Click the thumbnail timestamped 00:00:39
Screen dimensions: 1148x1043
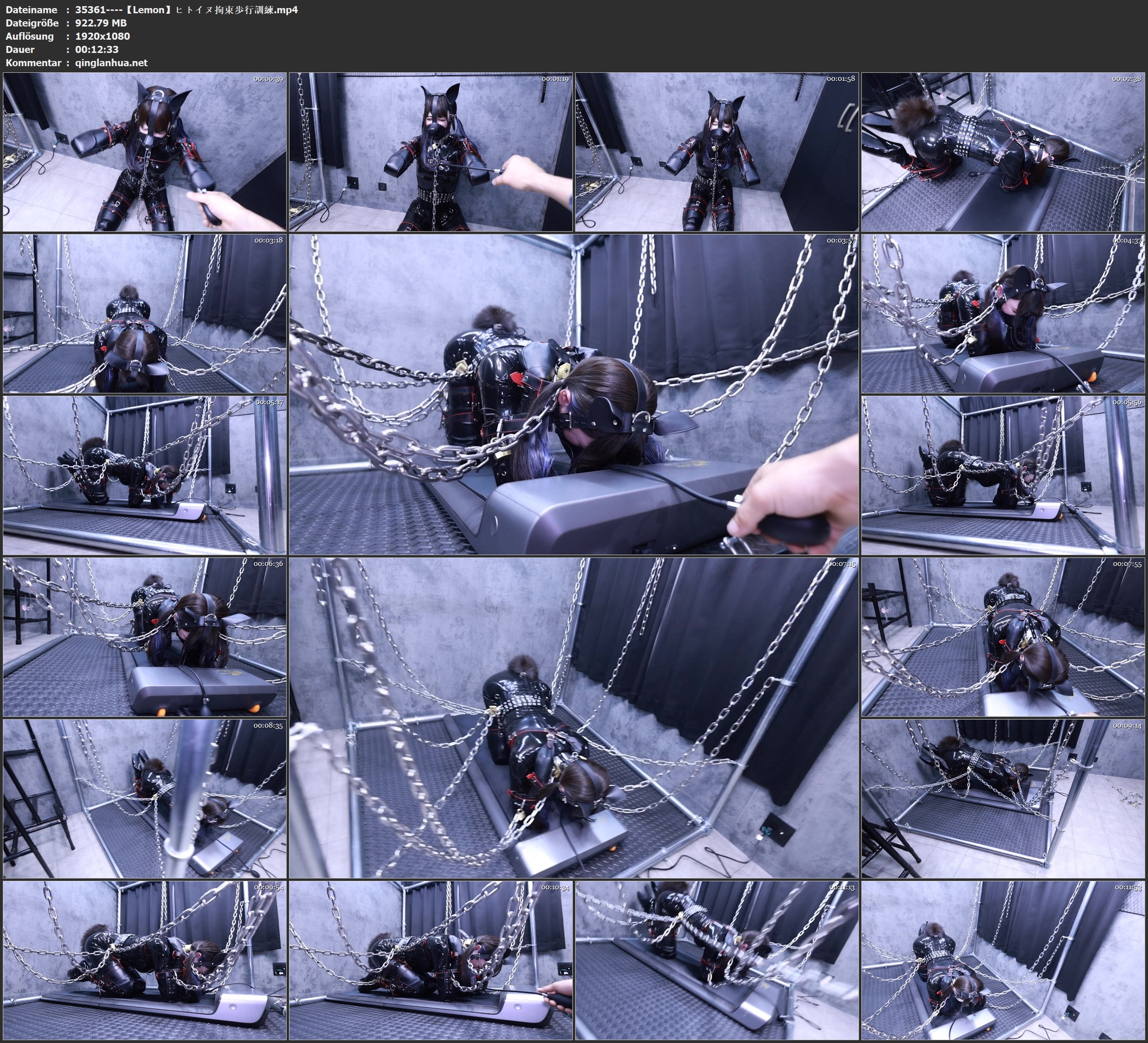tap(145, 152)
